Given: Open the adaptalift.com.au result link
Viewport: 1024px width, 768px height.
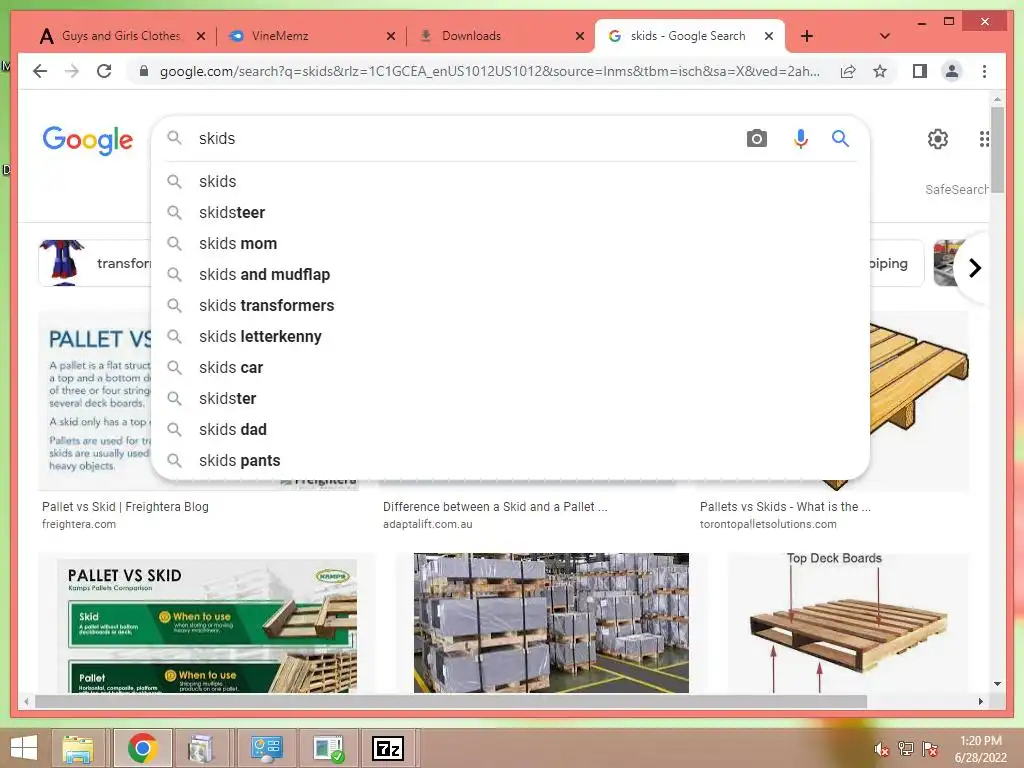Looking at the screenshot, I should tap(428, 524).
